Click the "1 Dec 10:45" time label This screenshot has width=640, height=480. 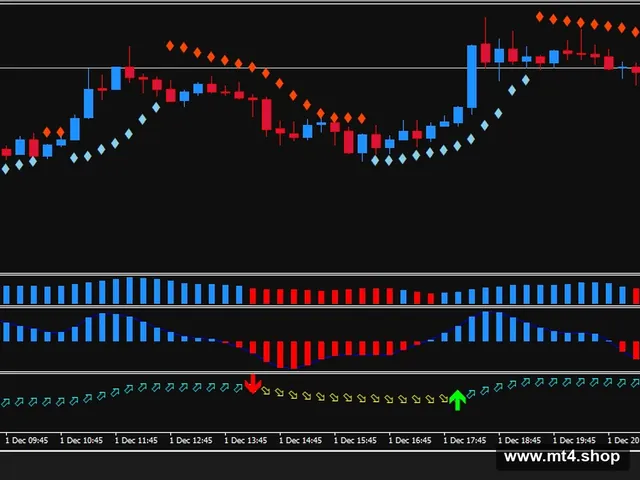[81, 440]
